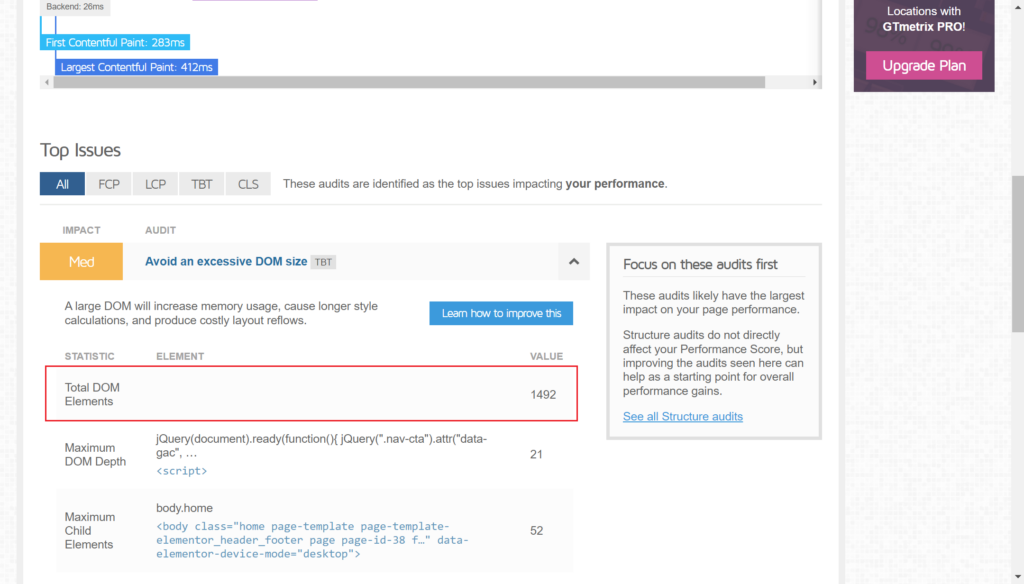This screenshot has height=584, width=1024.
Task: Switch to the FCP filter tab
Action: (108, 183)
